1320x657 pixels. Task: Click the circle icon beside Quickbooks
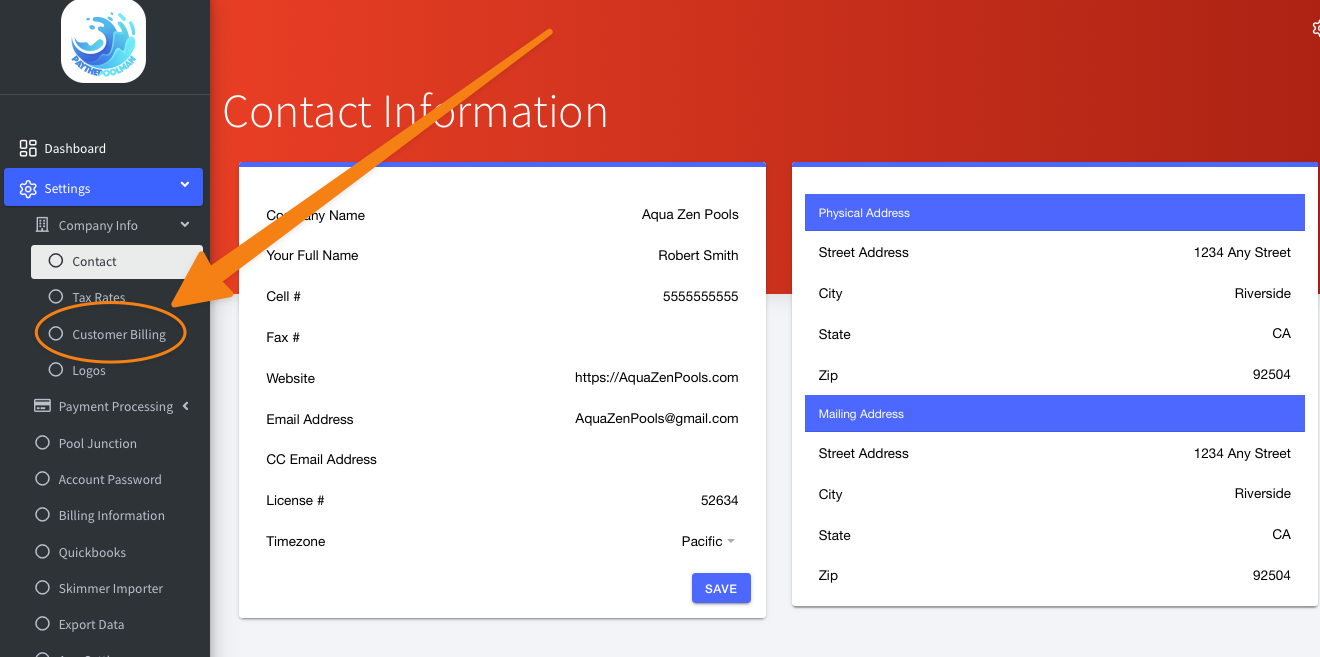(42, 552)
